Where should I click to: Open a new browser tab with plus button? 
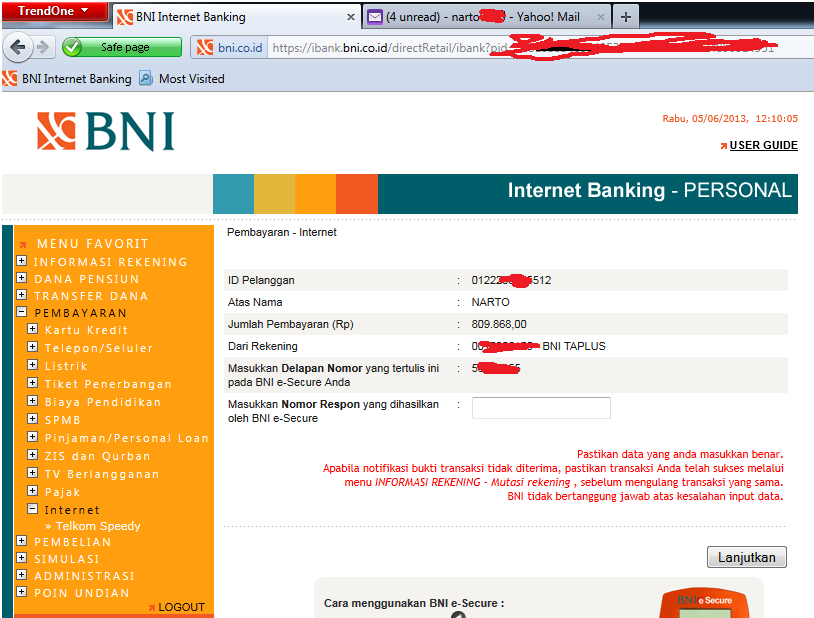click(626, 17)
